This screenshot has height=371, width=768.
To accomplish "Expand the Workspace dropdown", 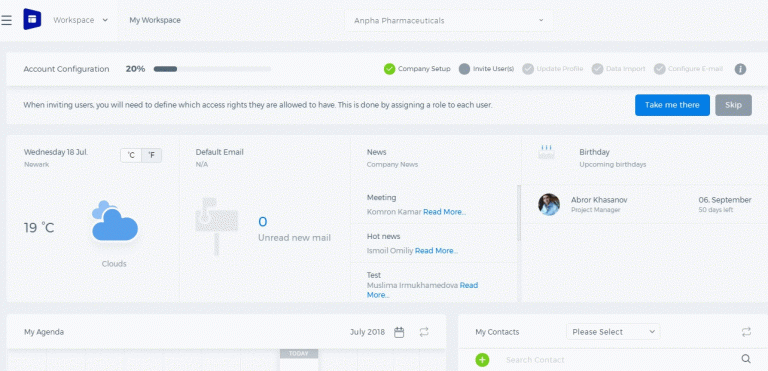I will point(80,20).
